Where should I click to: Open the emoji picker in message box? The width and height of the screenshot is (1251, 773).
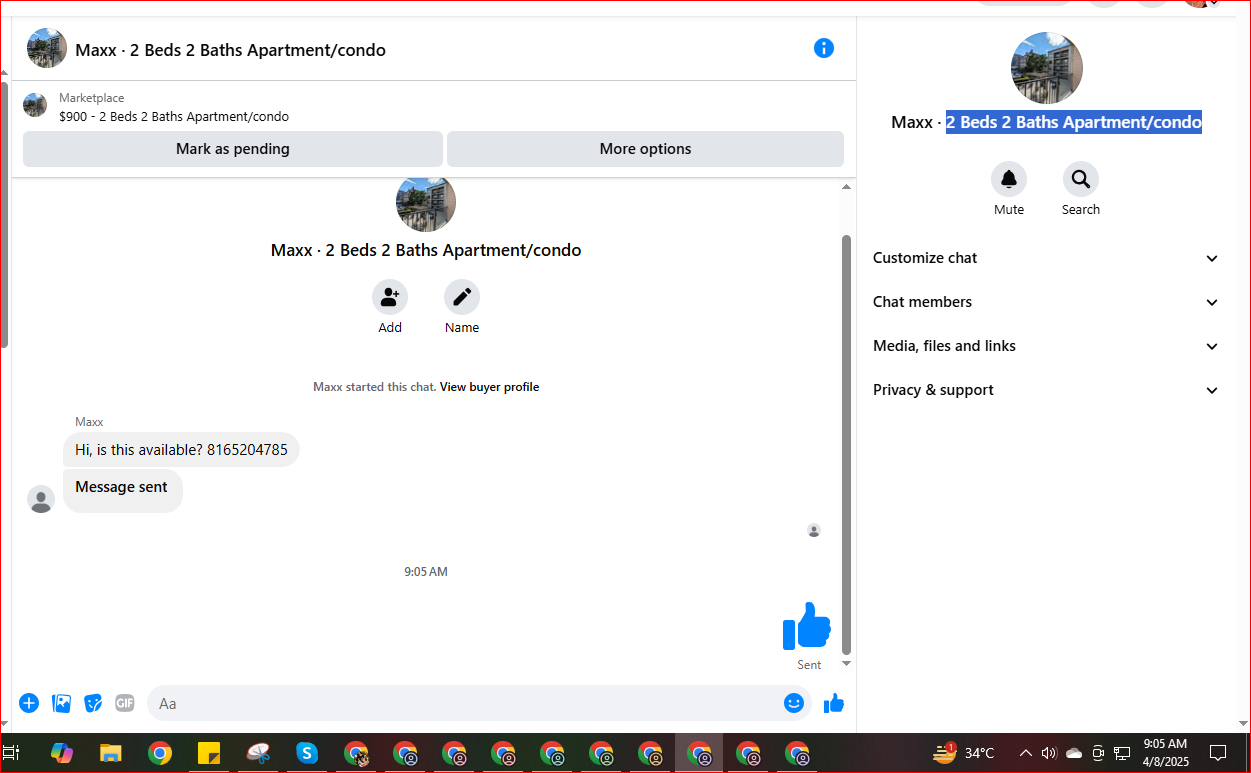click(794, 703)
